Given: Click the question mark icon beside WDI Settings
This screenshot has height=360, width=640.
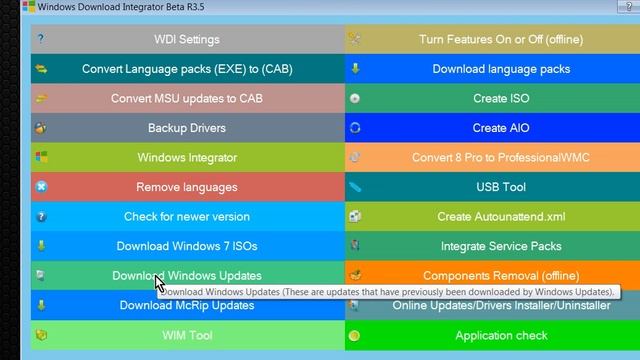Looking at the screenshot, I should (40, 39).
